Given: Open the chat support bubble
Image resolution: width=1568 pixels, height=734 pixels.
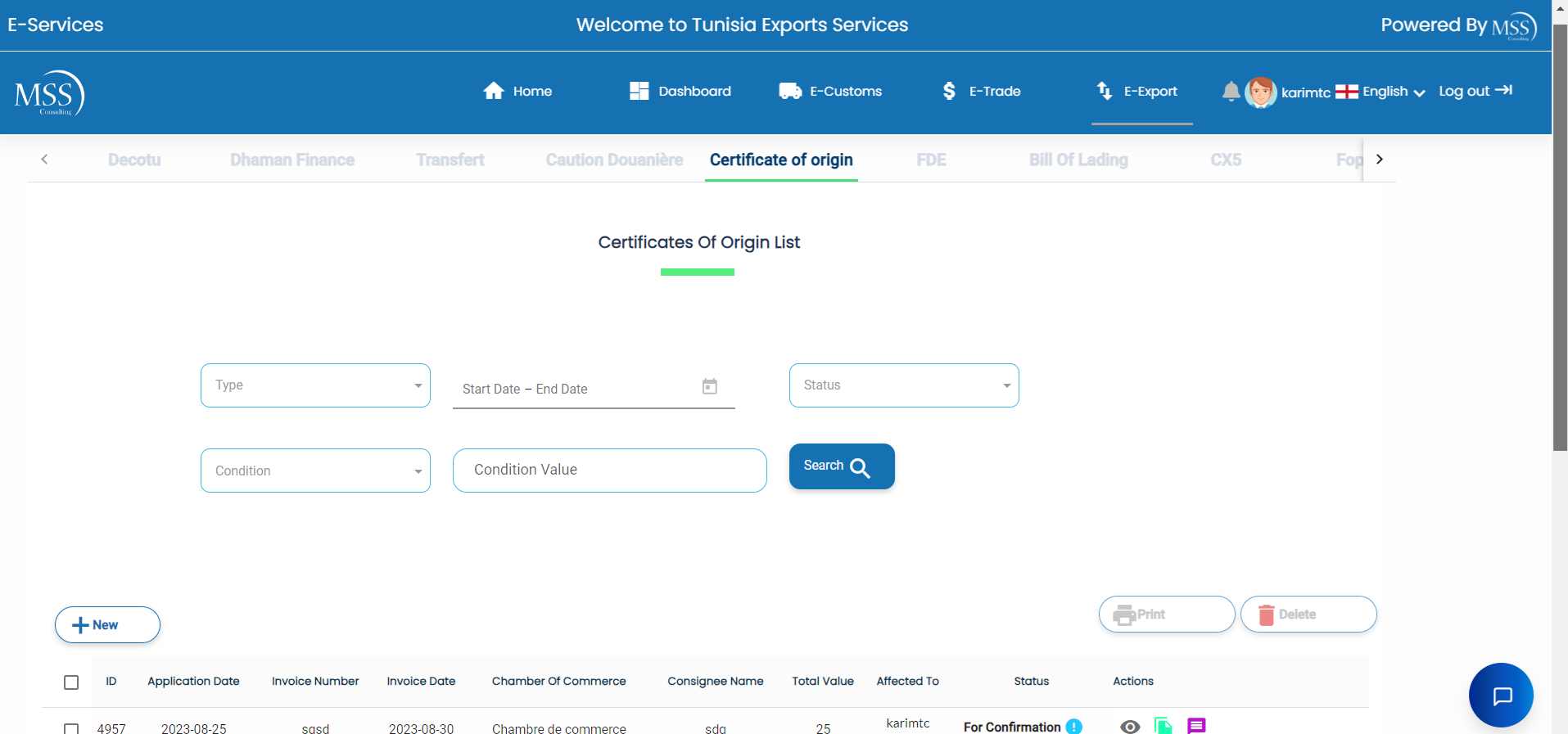Looking at the screenshot, I should (1501, 696).
